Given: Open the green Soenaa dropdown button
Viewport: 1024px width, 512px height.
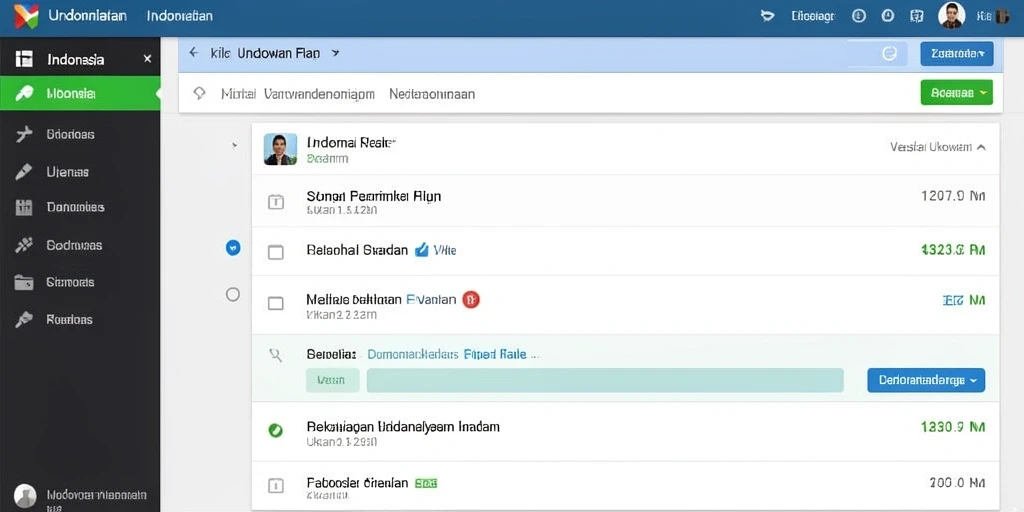Looking at the screenshot, I should (957, 93).
